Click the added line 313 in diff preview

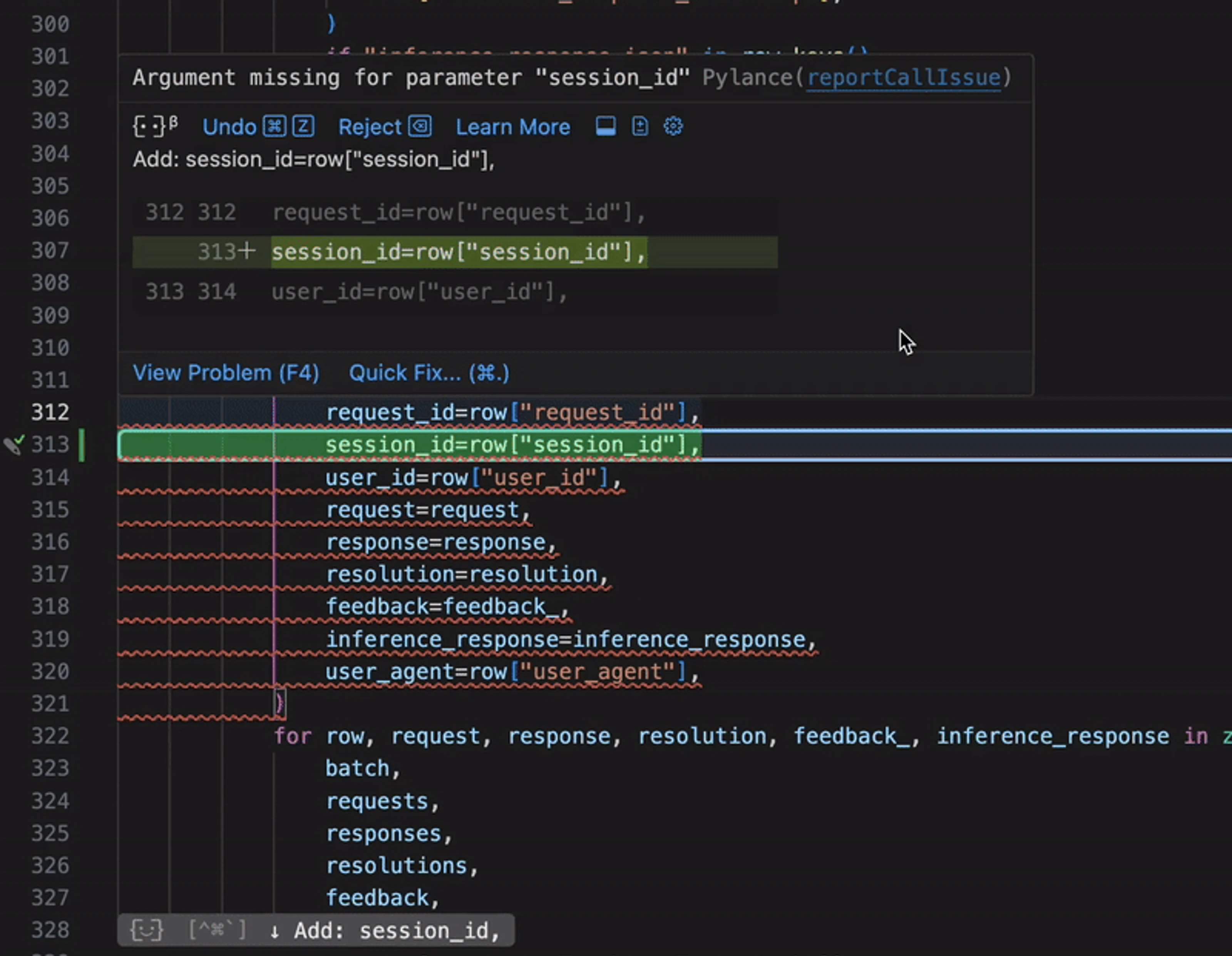click(458, 252)
